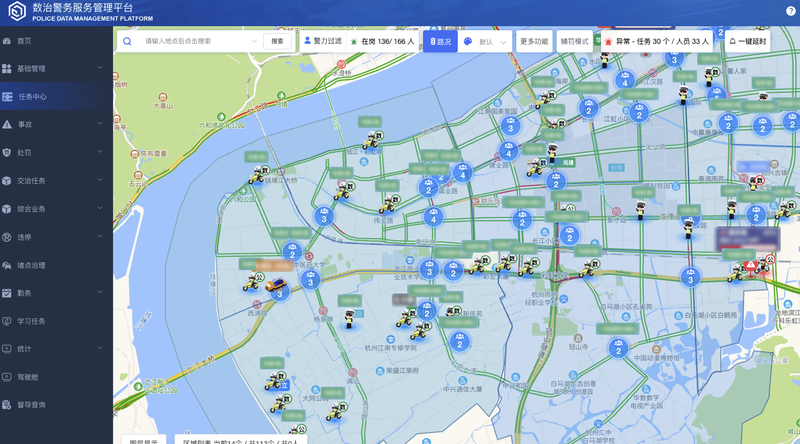Click the 首页 dashboard icon in sidebar
Screen dimensions: 800x444
click(7, 41)
